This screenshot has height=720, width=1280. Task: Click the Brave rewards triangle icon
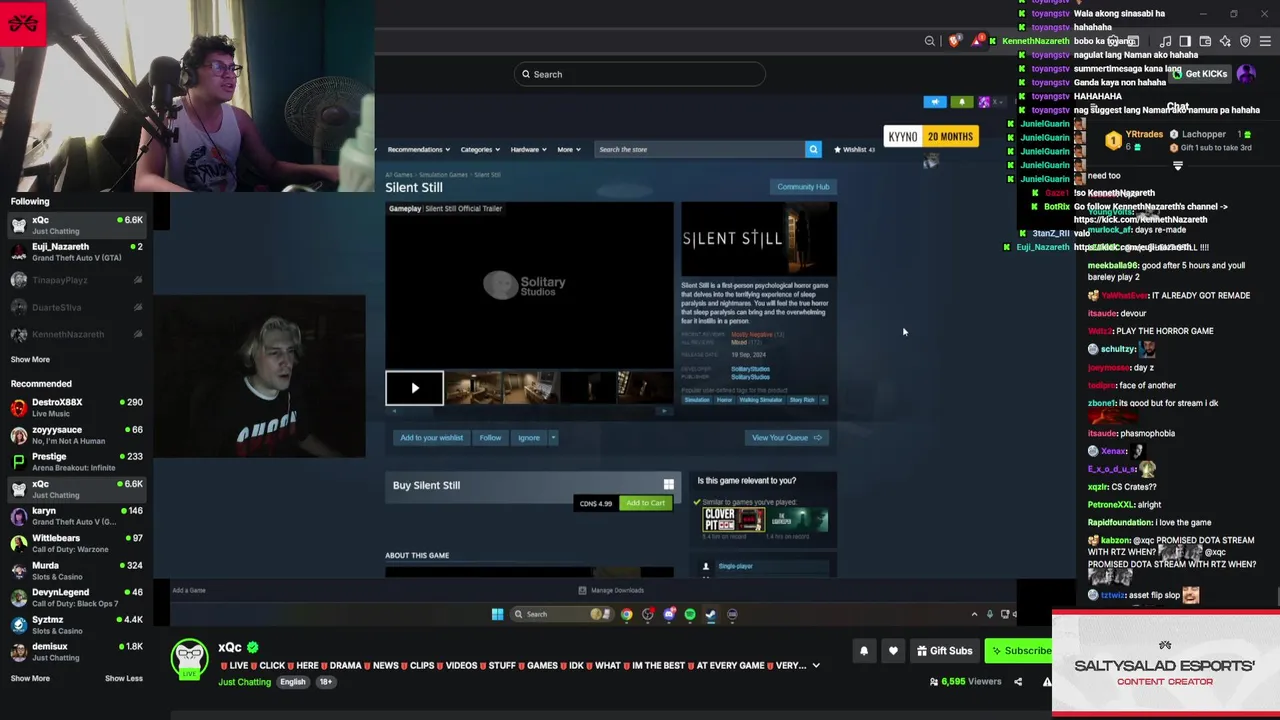pyautogui.click(x=978, y=41)
